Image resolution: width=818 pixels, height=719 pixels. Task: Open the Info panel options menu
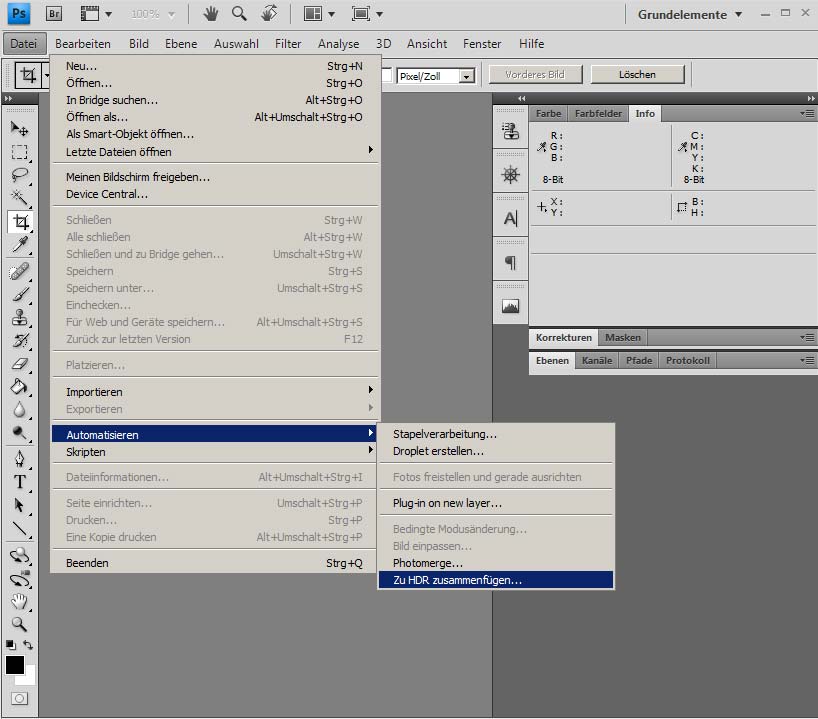pyautogui.click(x=808, y=114)
